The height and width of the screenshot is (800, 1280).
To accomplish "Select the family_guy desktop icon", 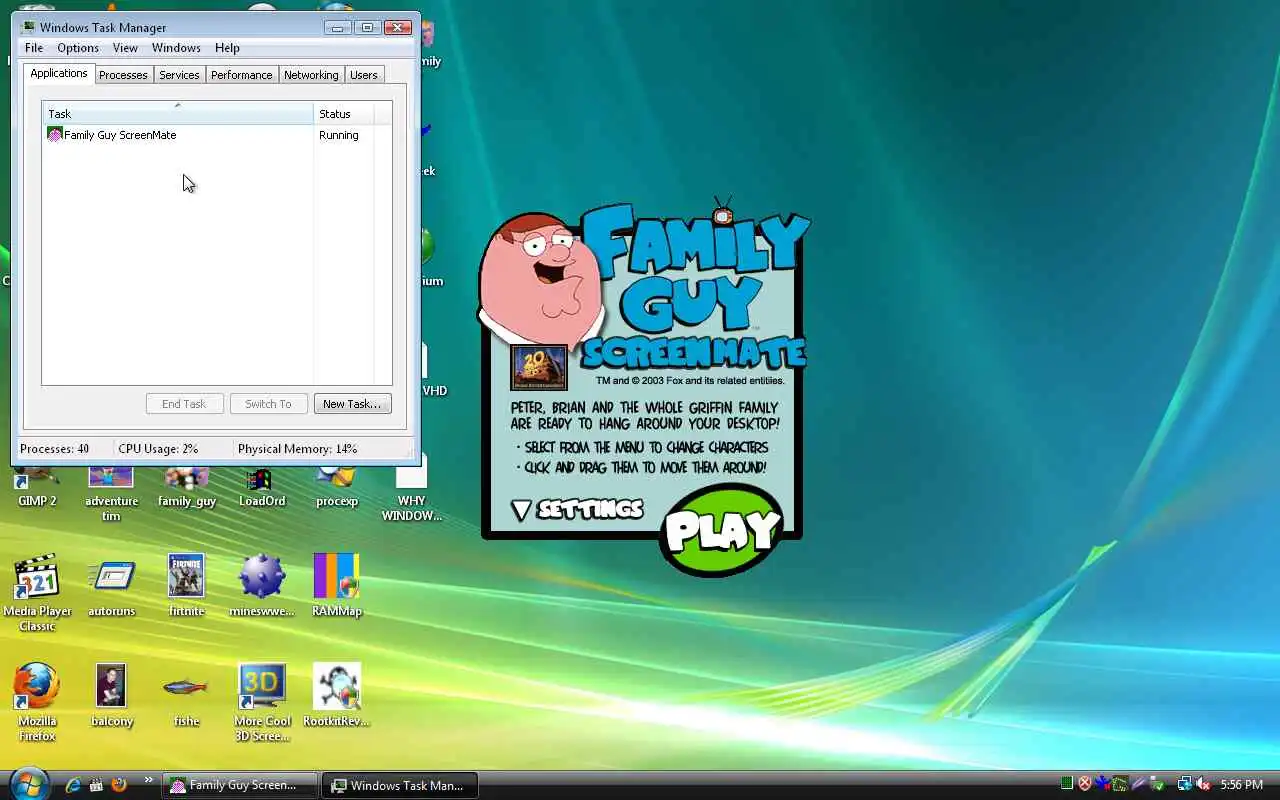I will pos(187,487).
